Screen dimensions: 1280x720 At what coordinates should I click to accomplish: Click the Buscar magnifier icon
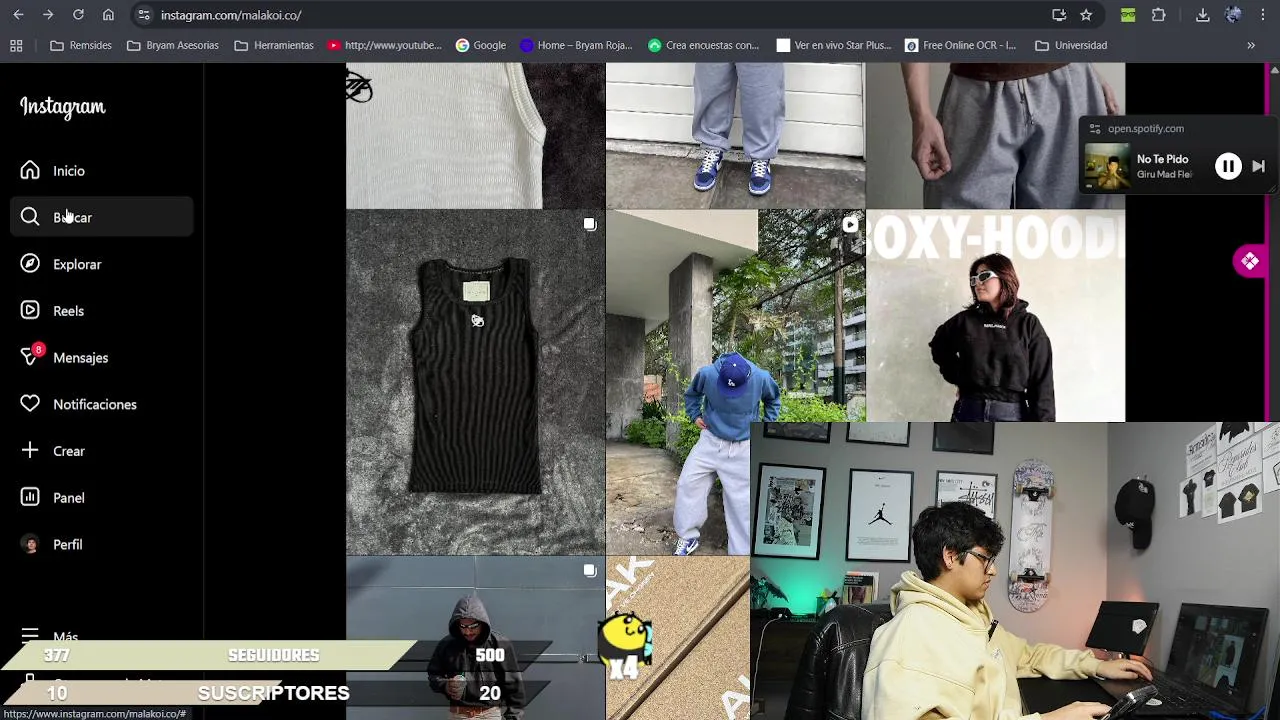30,217
